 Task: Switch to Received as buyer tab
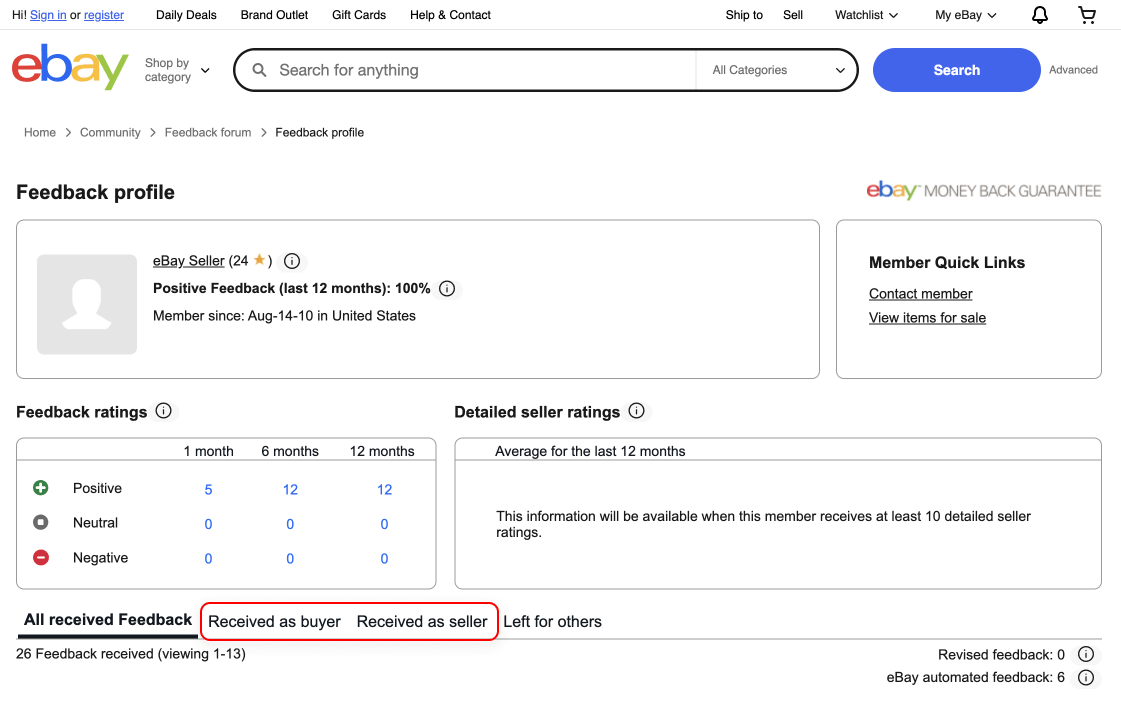275,622
